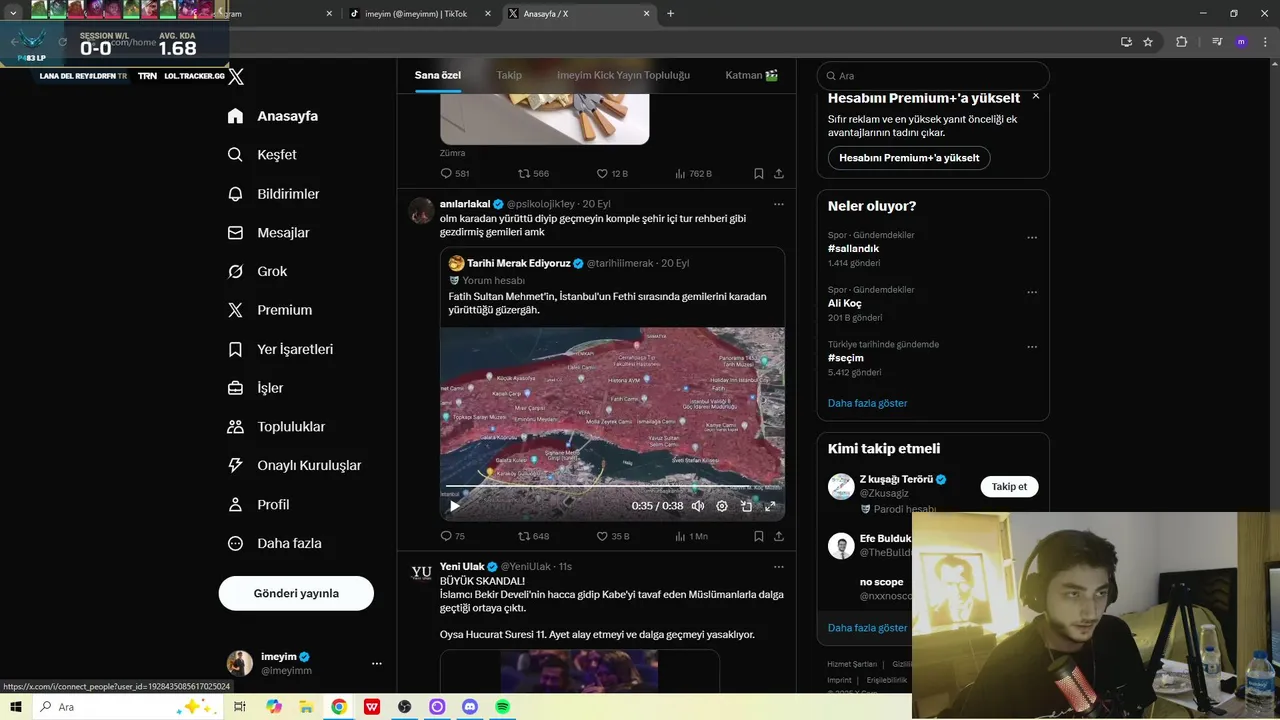The width and height of the screenshot is (1280, 720).
Task: Open Onaylı Kuruluşlar from sidebar
Action: [294, 466]
